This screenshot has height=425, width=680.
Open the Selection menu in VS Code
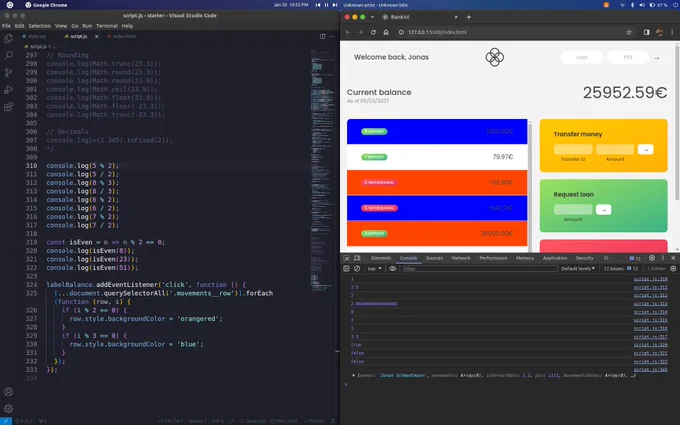click(x=39, y=26)
